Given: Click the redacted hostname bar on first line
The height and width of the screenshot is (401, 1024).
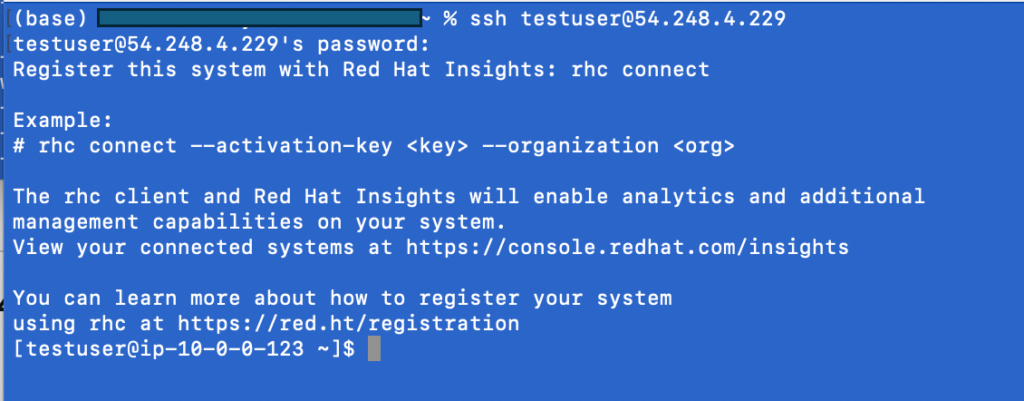Looking at the screenshot, I should tap(260, 19).
